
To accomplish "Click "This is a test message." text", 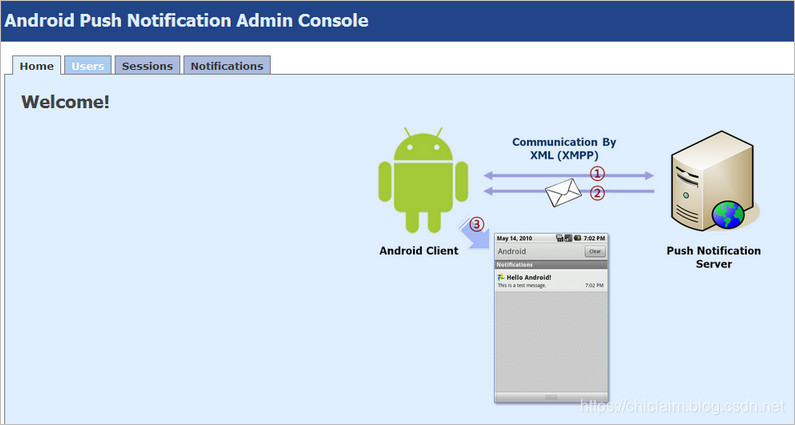I will [x=522, y=286].
